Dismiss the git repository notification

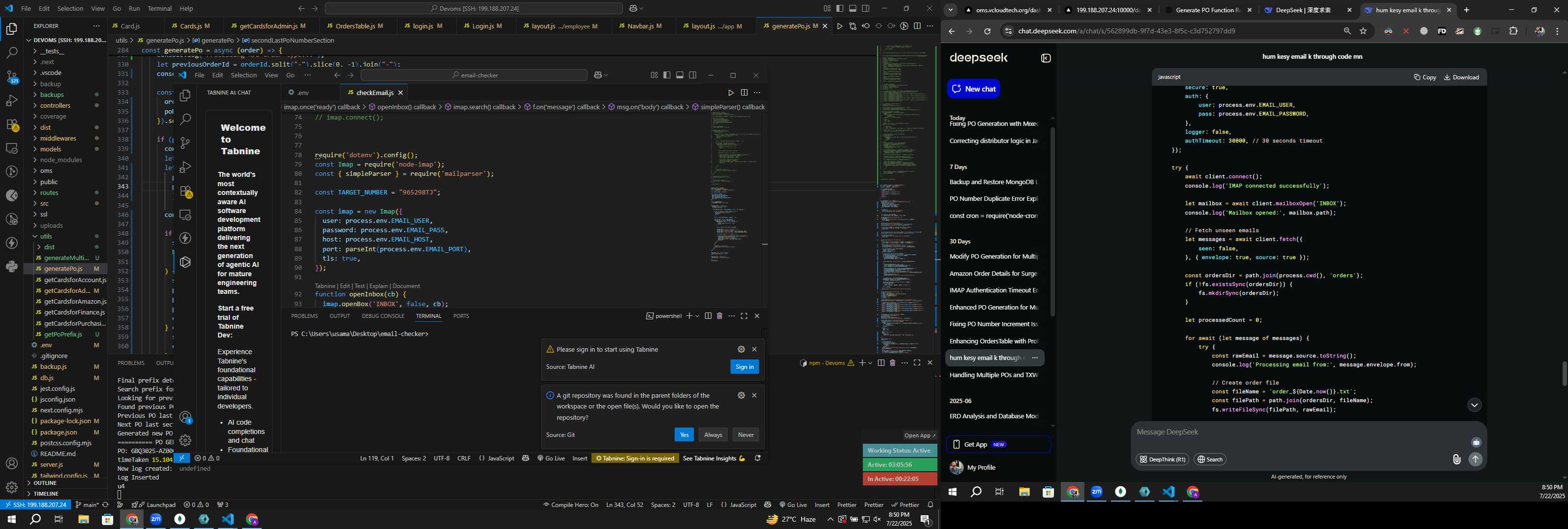click(754, 395)
